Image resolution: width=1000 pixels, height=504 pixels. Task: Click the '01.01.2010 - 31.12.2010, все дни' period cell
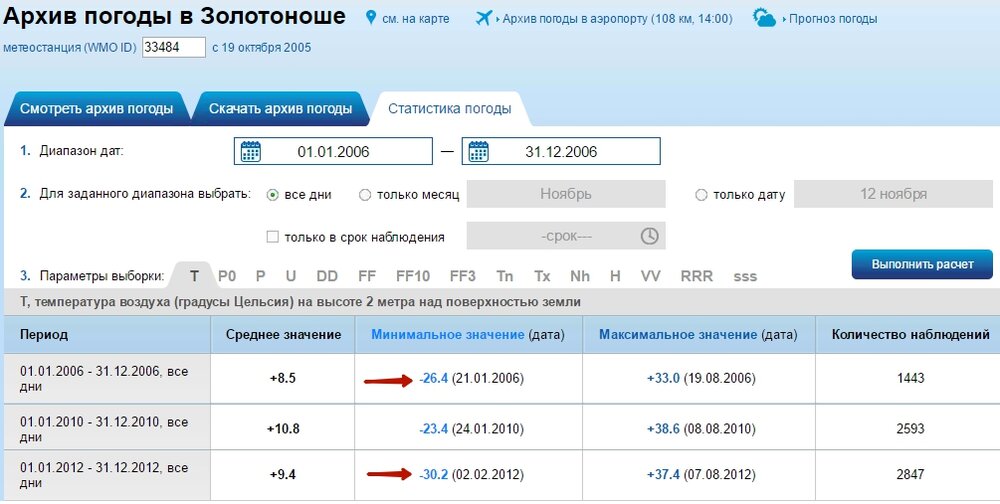[x=107, y=429]
